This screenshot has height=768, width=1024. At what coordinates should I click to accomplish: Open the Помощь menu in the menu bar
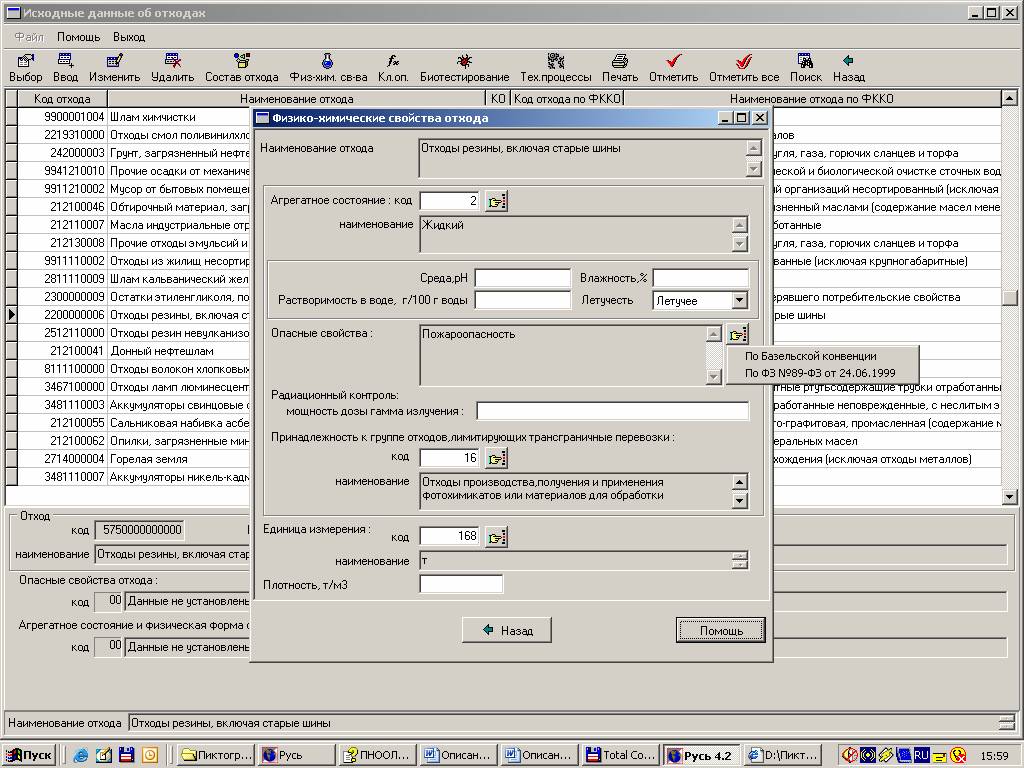click(x=78, y=37)
